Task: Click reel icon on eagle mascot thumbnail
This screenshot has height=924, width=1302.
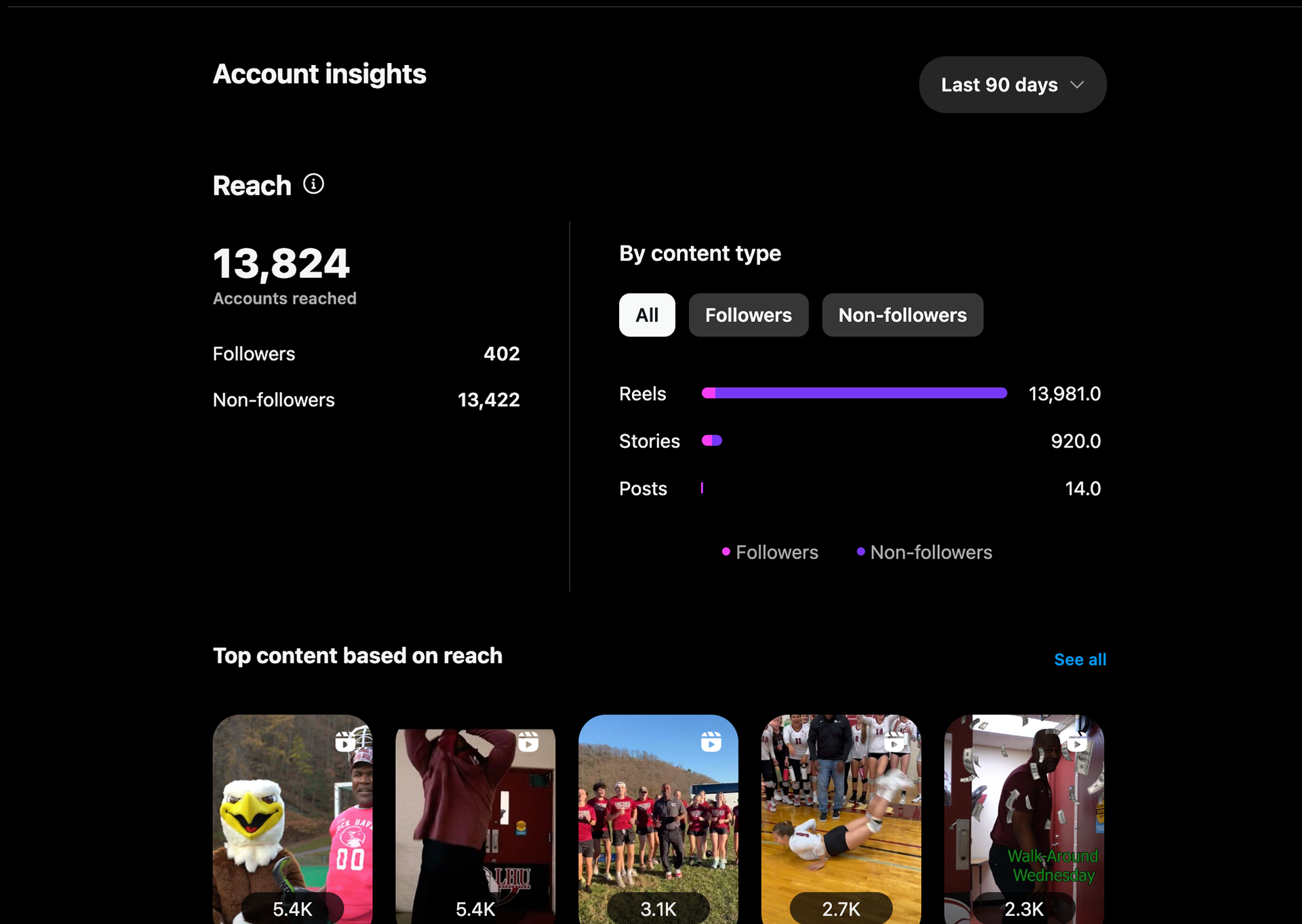Action: [x=345, y=742]
